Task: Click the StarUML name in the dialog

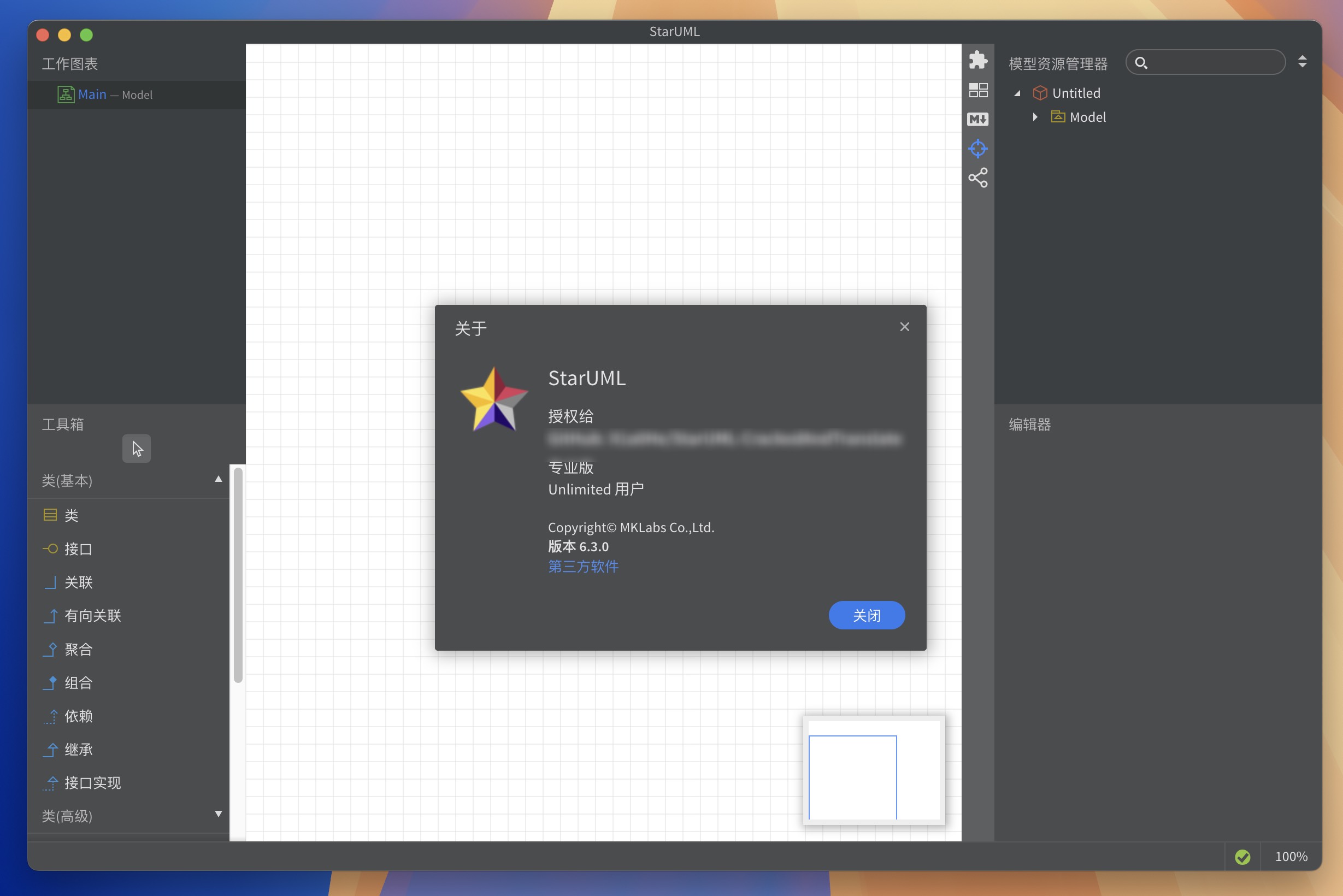Action: click(x=586, y=378)
